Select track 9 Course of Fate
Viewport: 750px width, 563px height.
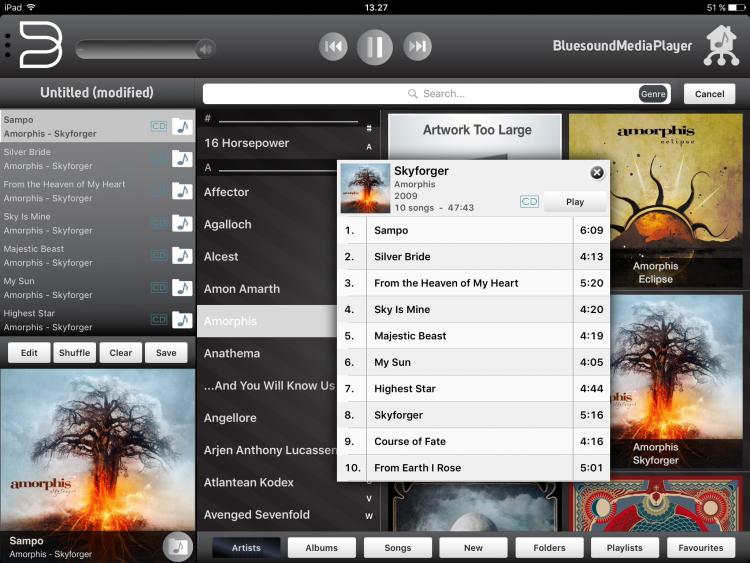(474, 441)
